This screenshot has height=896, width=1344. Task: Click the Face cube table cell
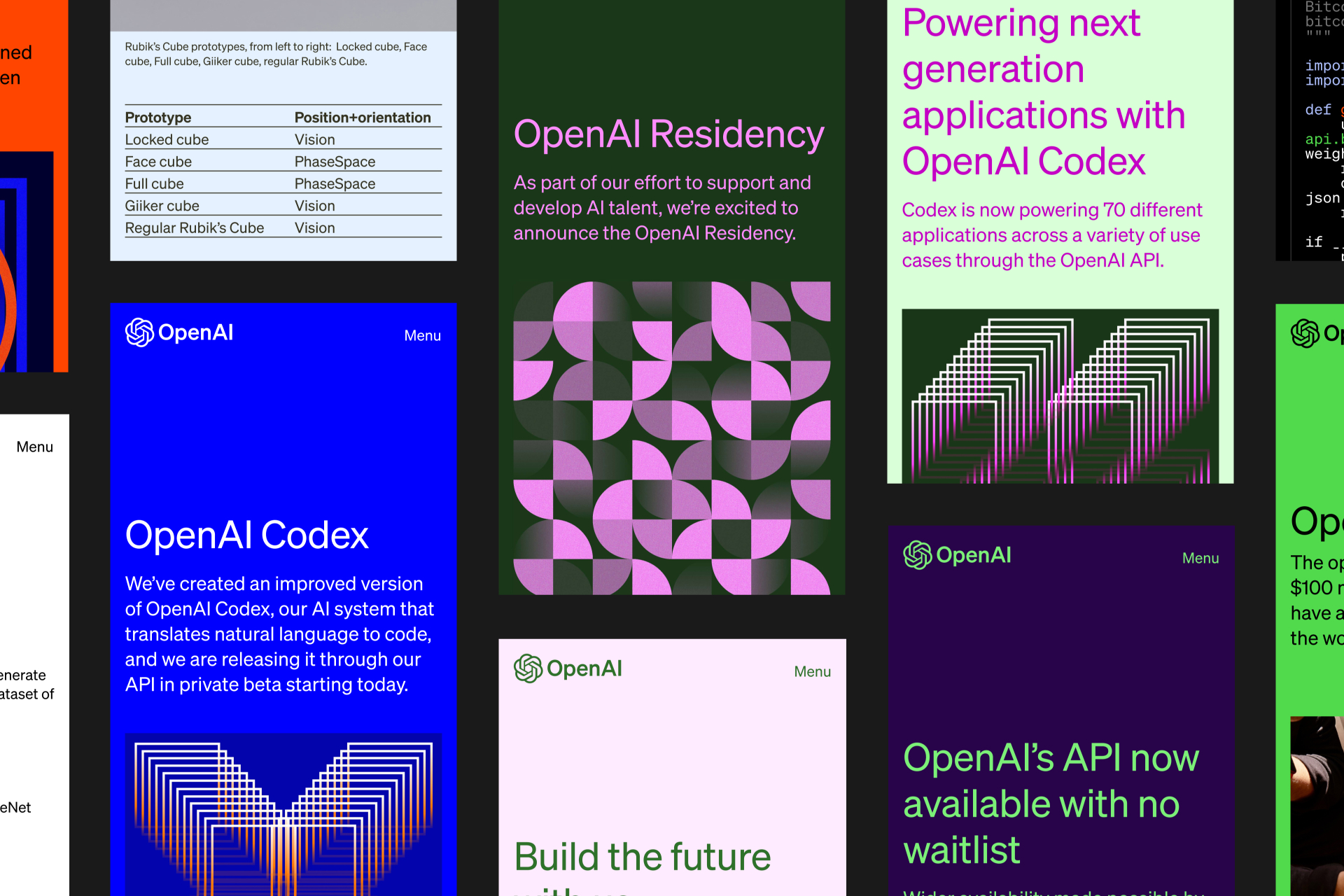click(x=158, y=162)
